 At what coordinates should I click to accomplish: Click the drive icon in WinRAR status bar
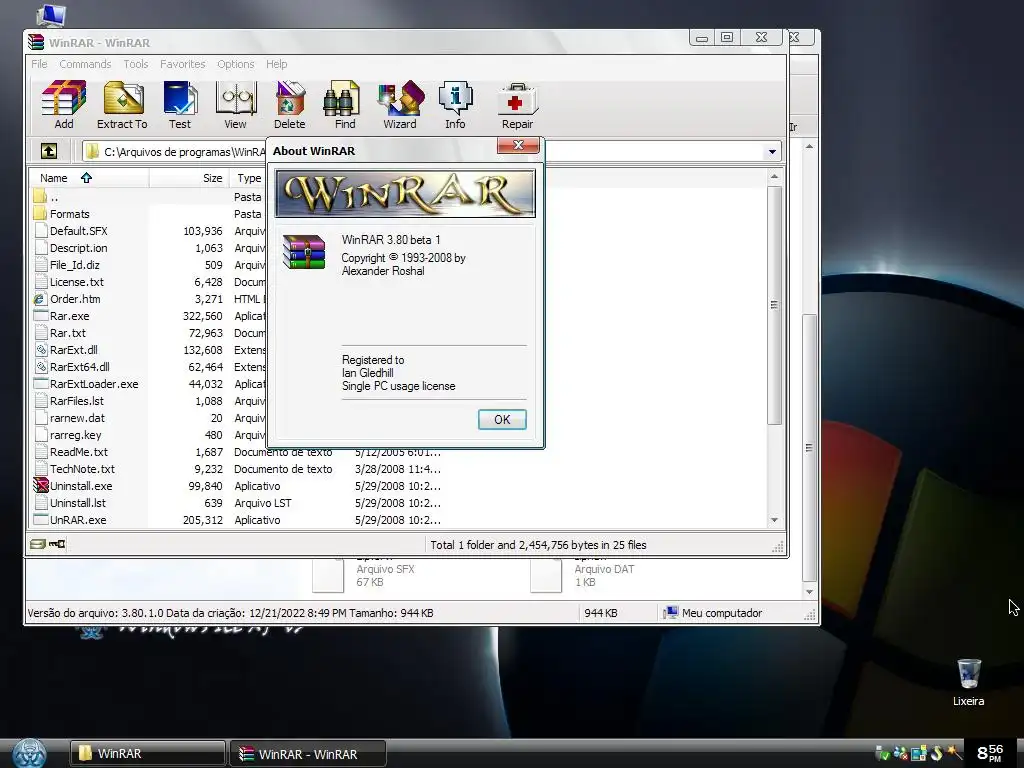point(37,544)
